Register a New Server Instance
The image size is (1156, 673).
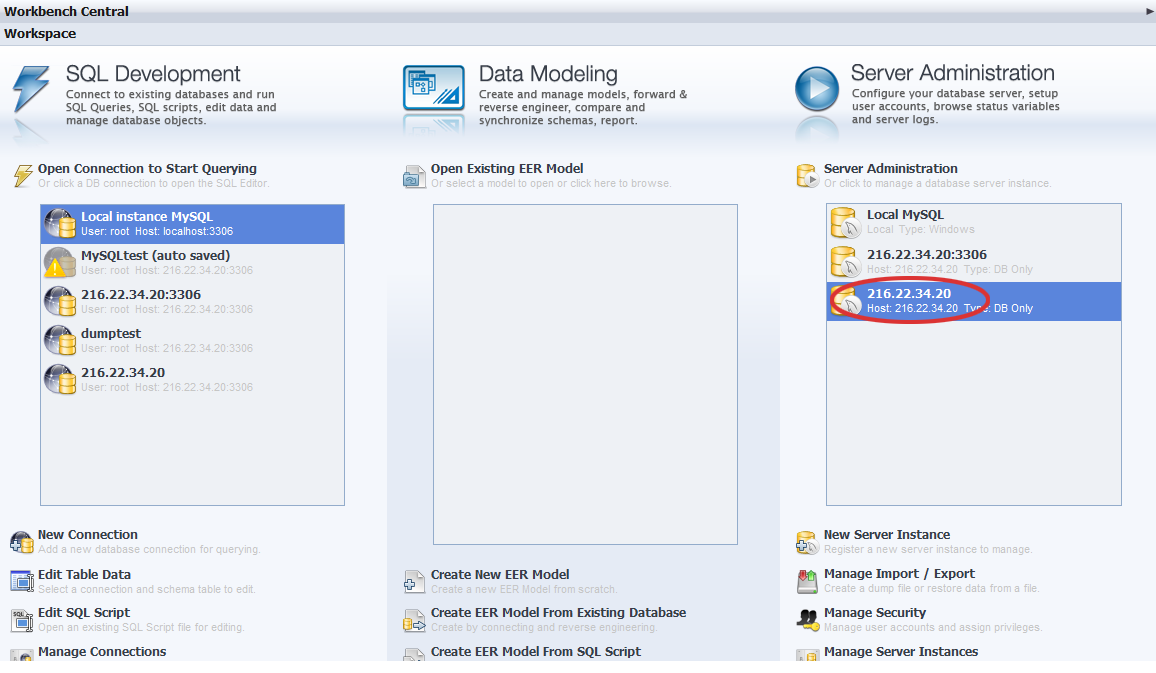887,534
